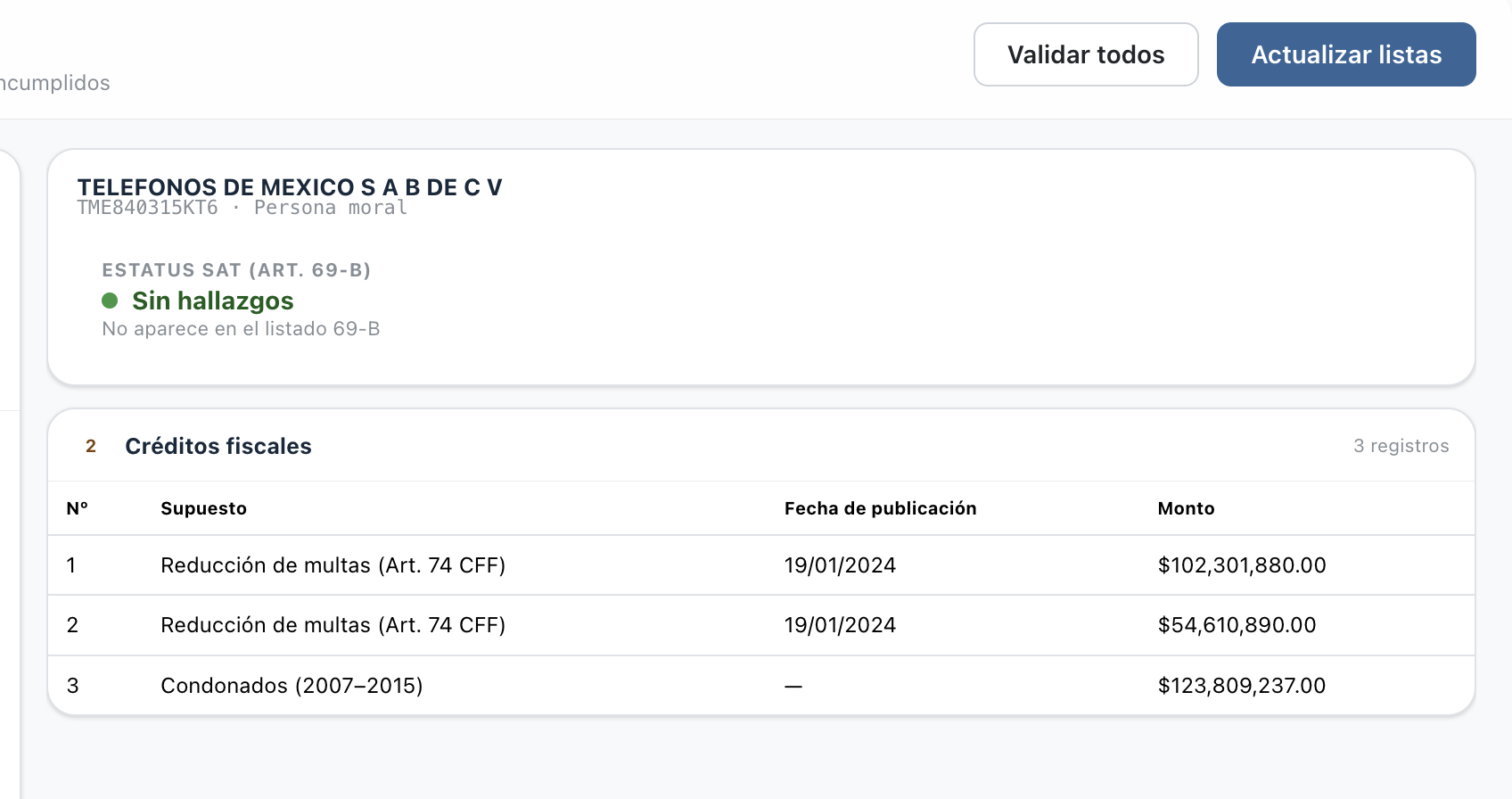Click the 3 registros count label
This screenshot has width=1512, height=799.
click(x=1401, y=446)
